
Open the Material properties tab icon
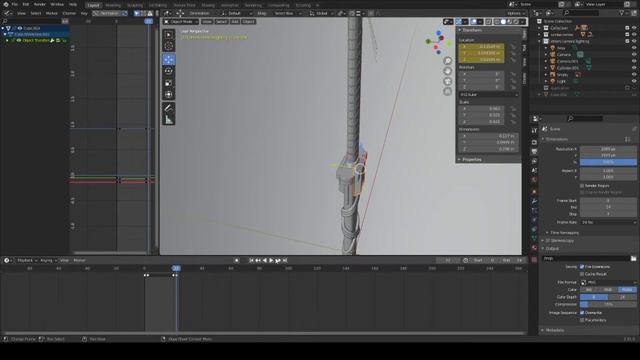[534, 248]
